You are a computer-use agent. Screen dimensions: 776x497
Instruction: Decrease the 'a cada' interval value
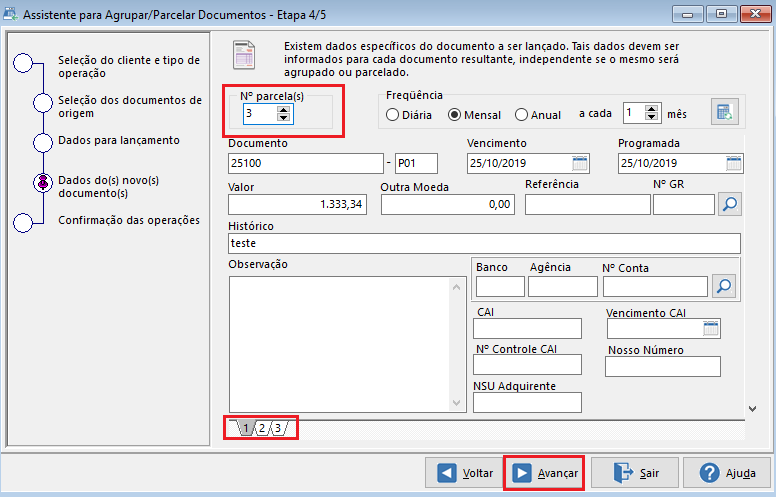pos(652,117)
